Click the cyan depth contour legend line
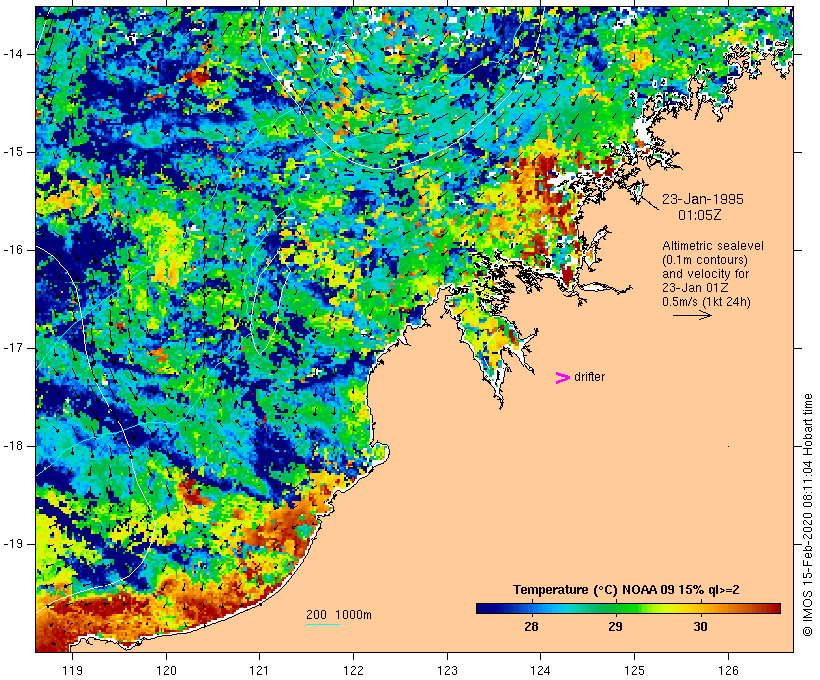Viewport: 820px width, 680px height. (323, 624)
